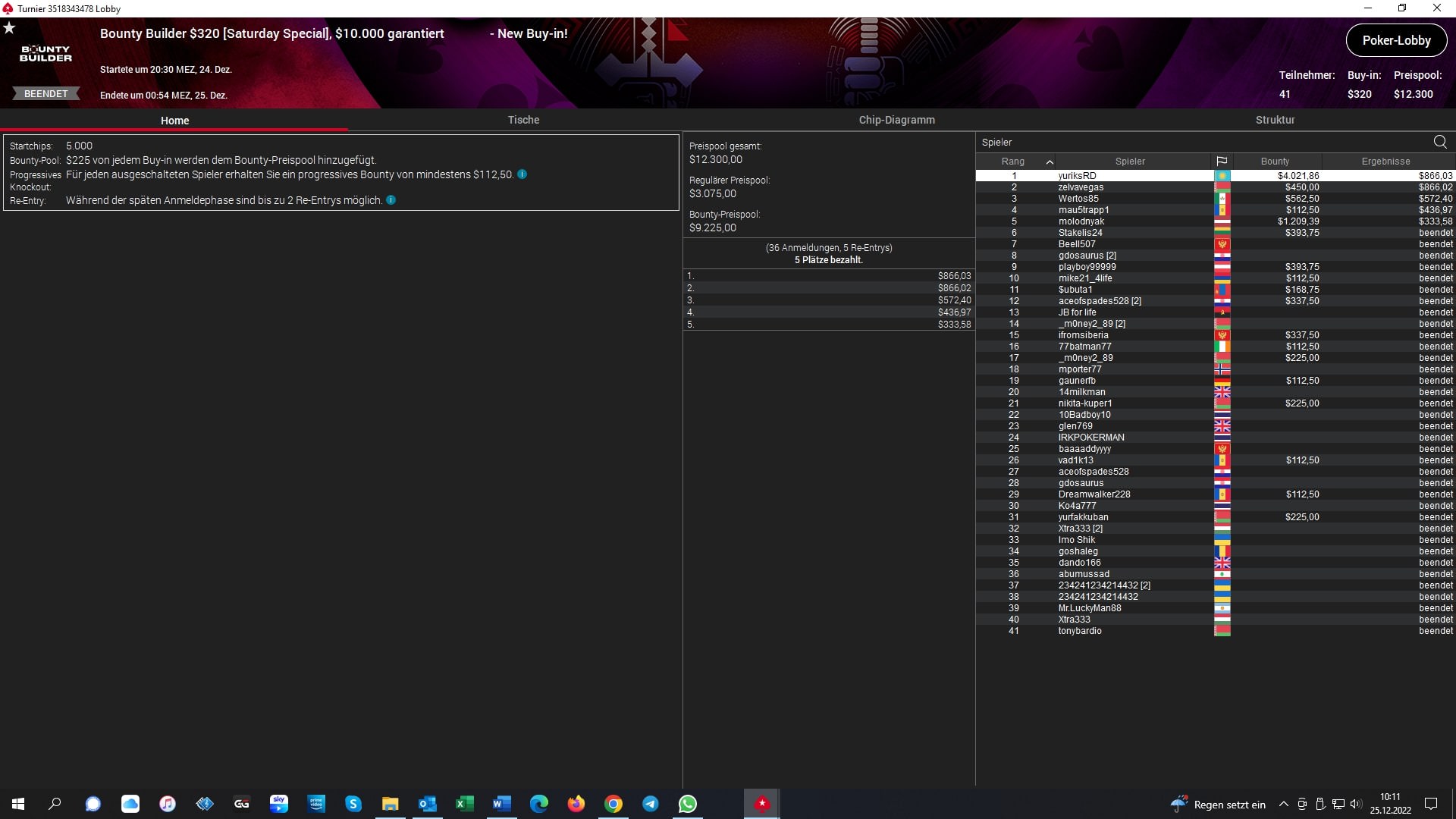Image resolution: width=1456 pixels, height=819 pixels.
Task: Open the Chip-Diagramm tab
Action: point(896,120)
